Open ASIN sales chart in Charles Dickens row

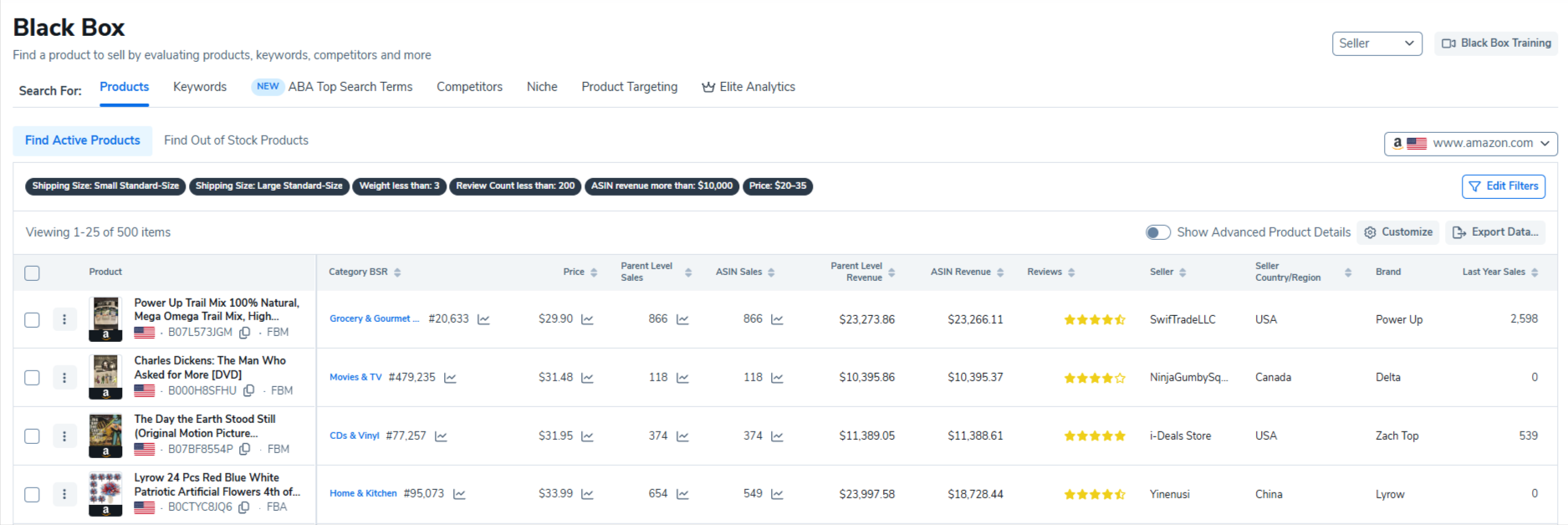click(x=777, y=378)
